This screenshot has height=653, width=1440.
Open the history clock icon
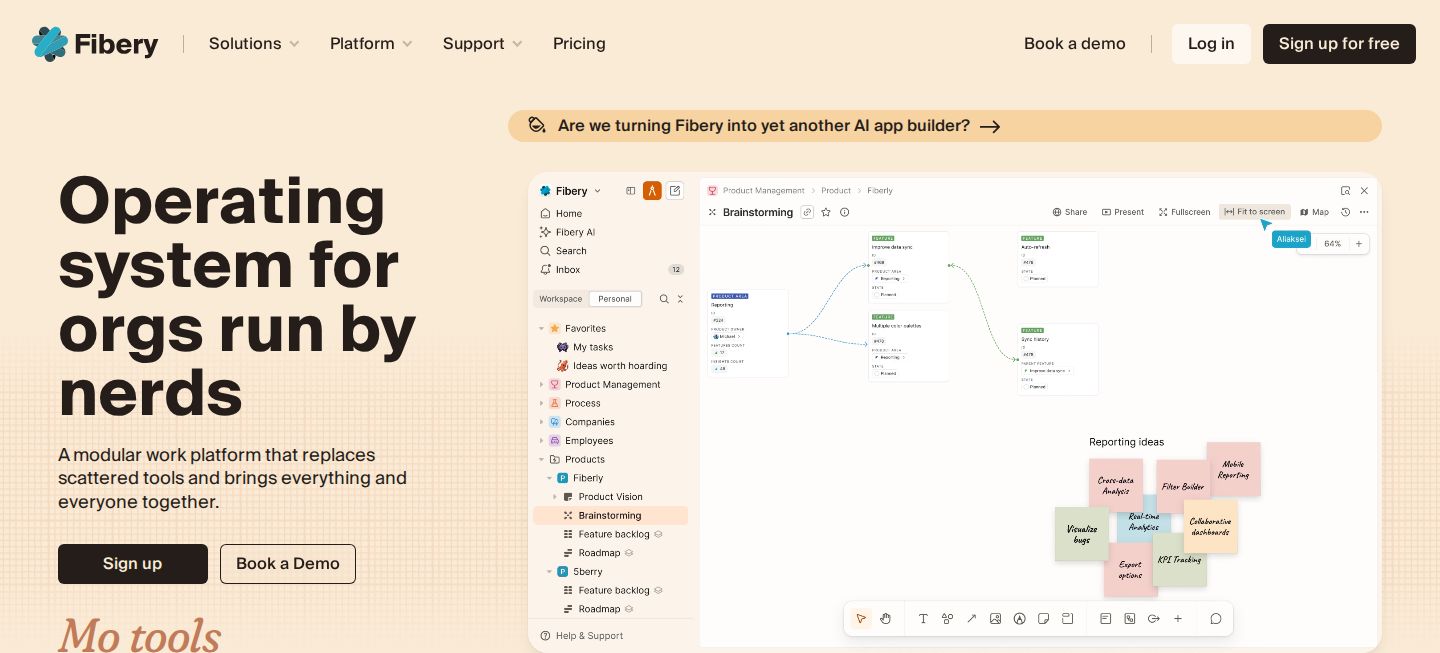pyautogui.click(x=1345, y=212)
